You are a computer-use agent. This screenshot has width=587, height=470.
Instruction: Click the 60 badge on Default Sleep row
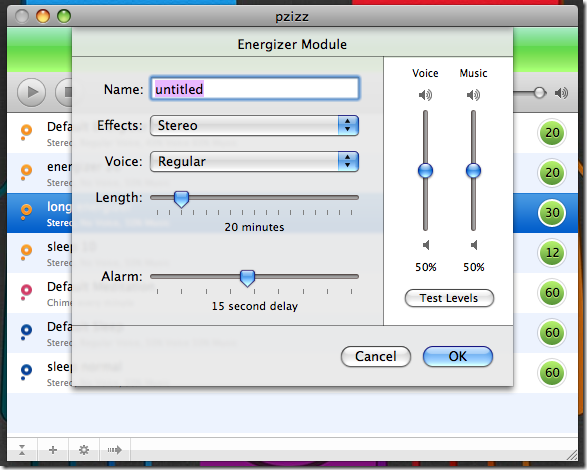(552, 333)
